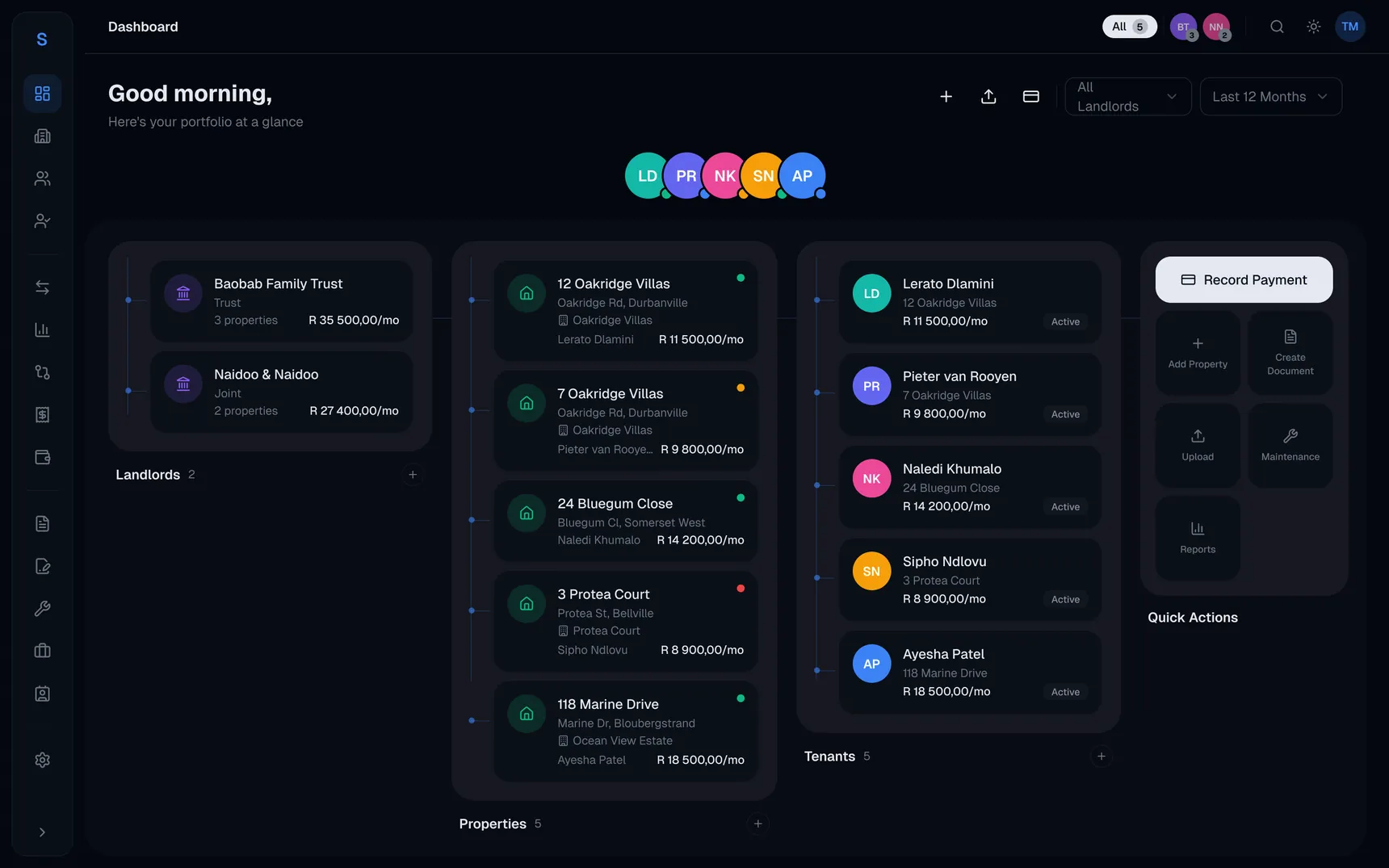Click the Reports quick action tile
The width and height of the screenshot is (1389, 868).
(x=1198, y=538)
